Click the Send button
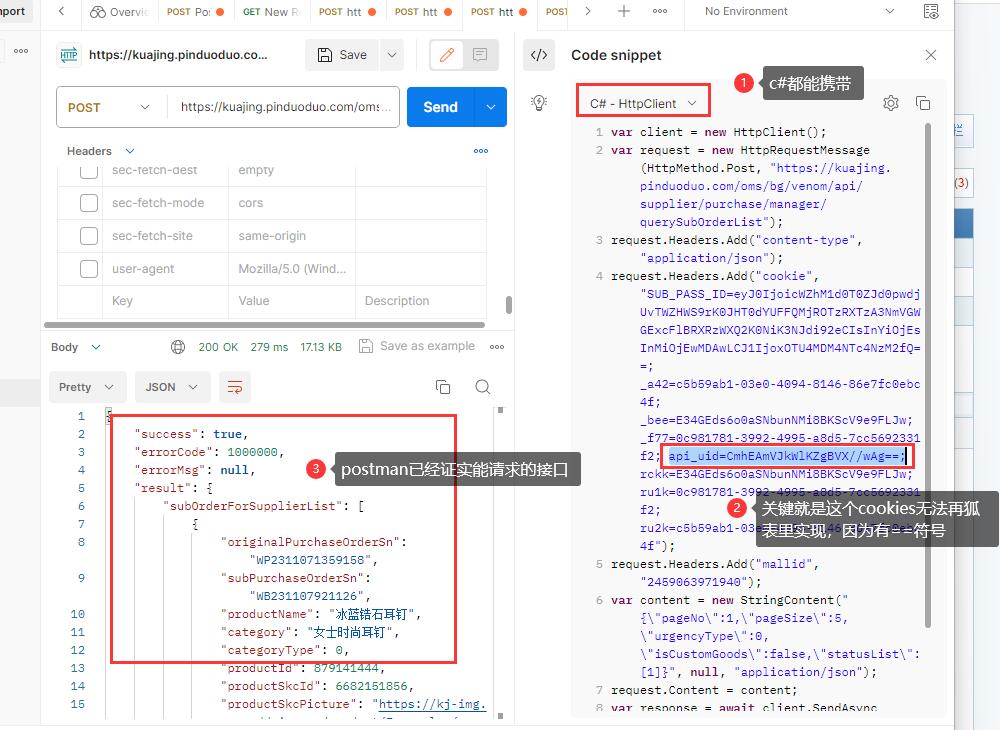The height and width of the screenshot is (730, 1000). coord(441,107)
